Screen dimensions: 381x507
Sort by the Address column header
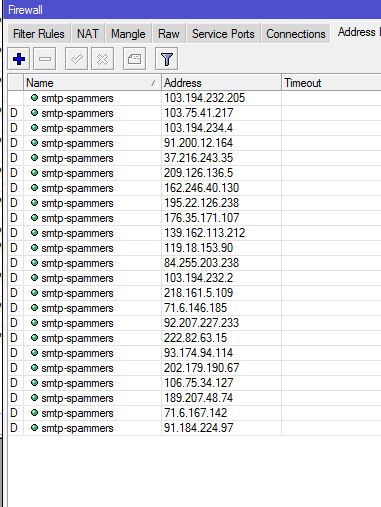221,83
